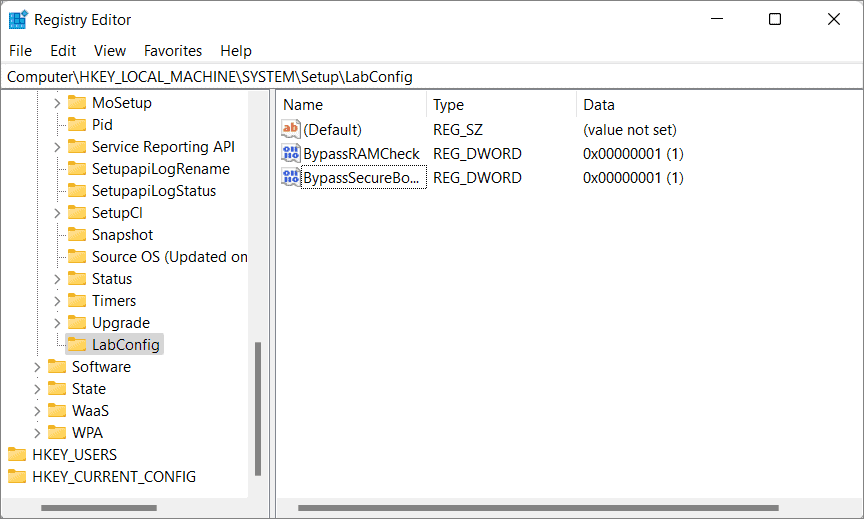Open the Help menu

click(236, 51)
